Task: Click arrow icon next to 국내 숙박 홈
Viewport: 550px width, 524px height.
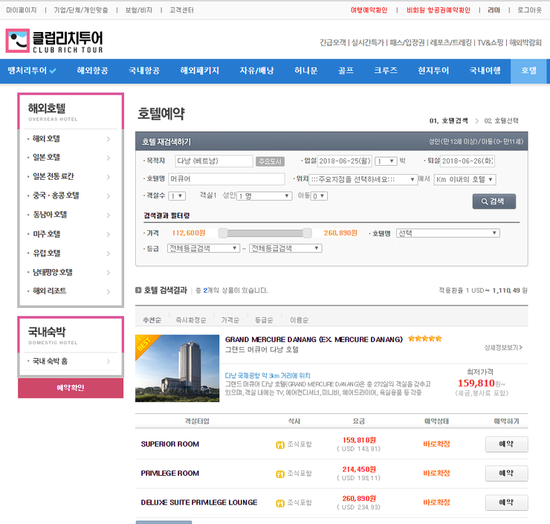Action: (x=108, y=361)
